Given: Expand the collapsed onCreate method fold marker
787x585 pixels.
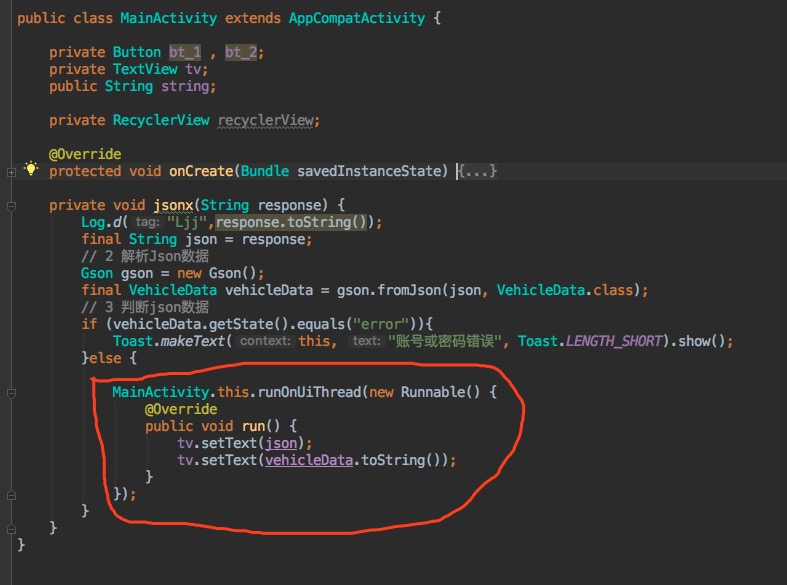Looking at the screenshot, I should point(11,171).
